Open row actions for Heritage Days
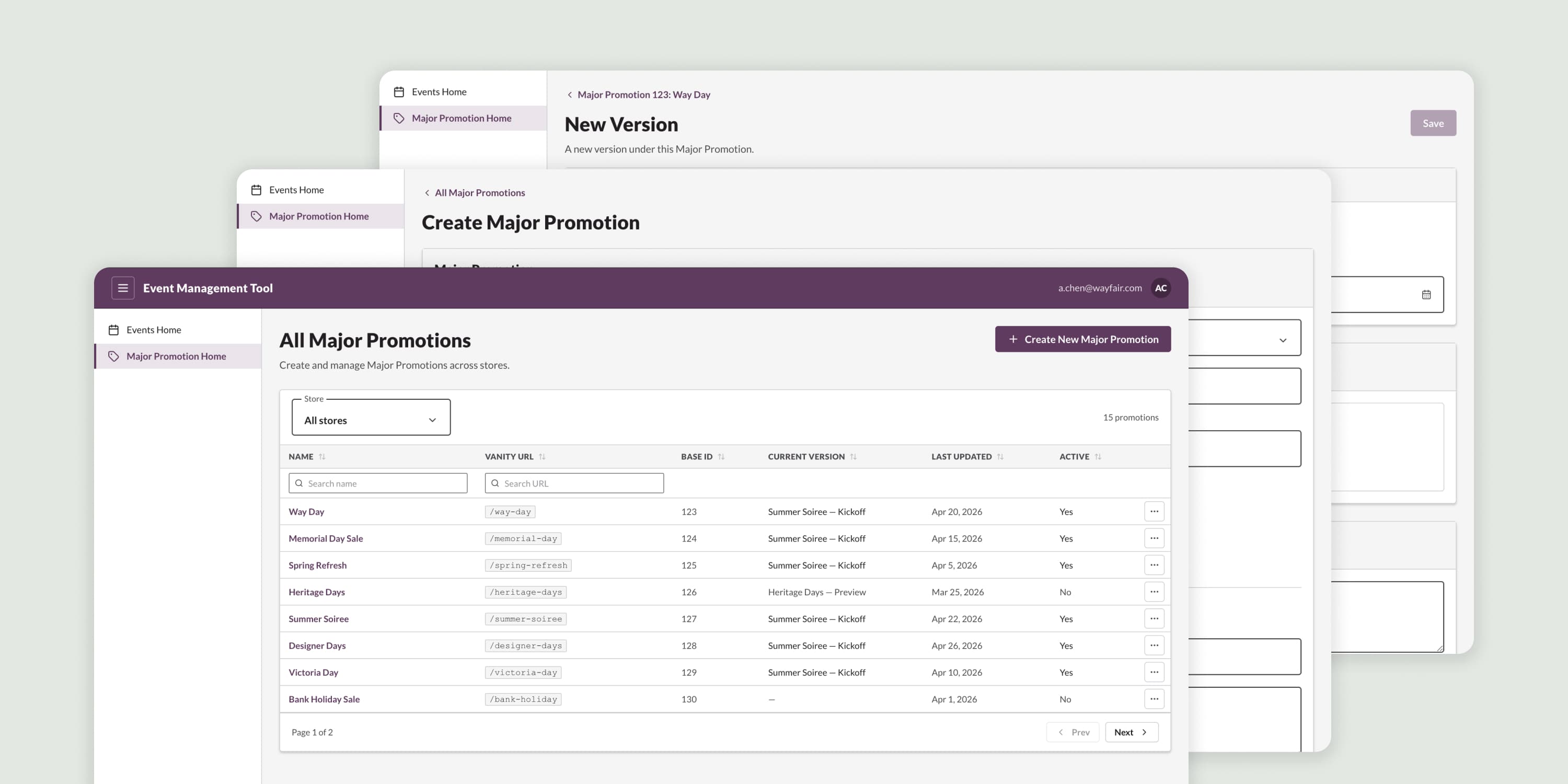Image resolution: width=1568 pixels, height=784 pixels. 1154,592
